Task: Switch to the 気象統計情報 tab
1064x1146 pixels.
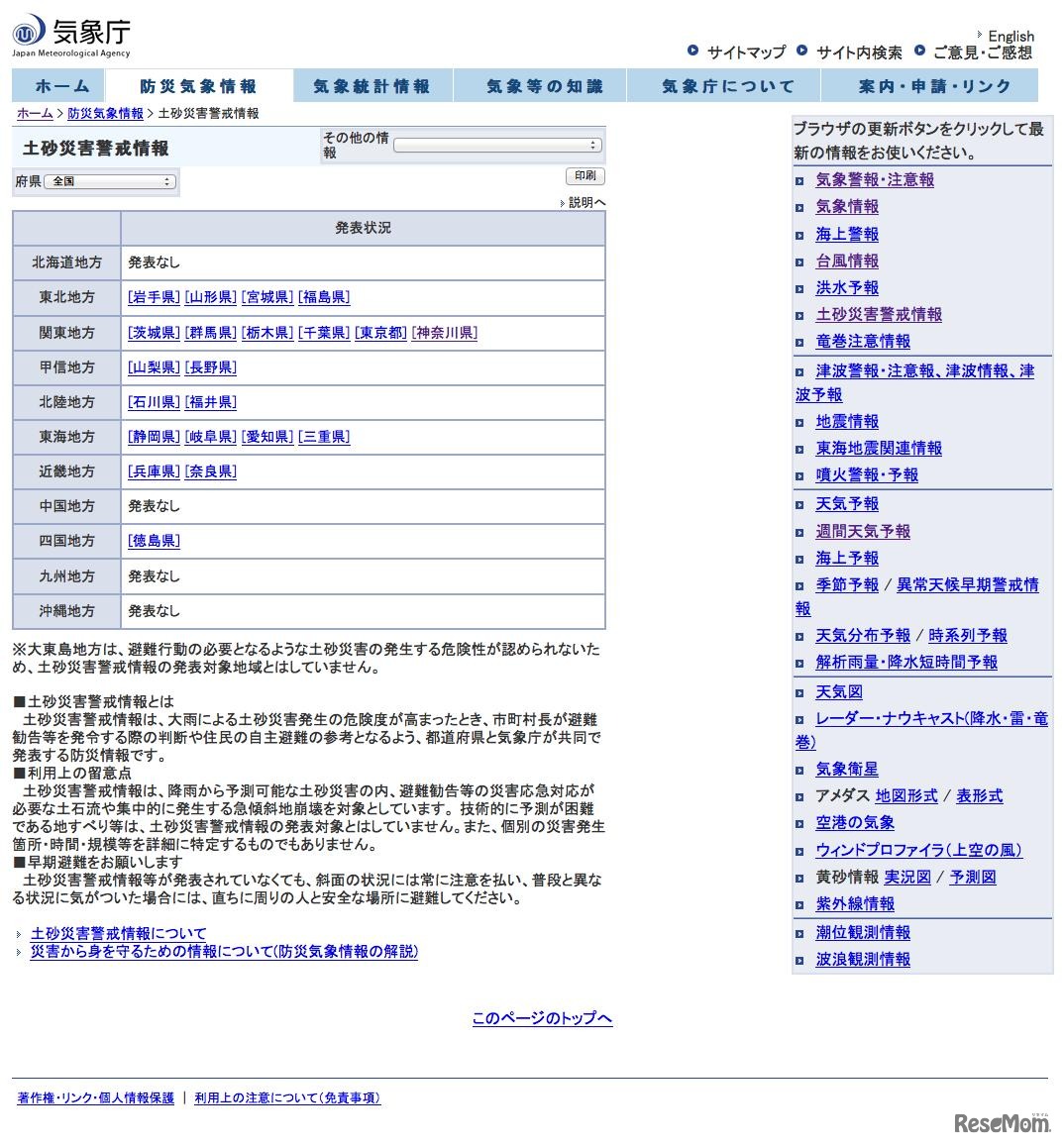Action: 372,86
